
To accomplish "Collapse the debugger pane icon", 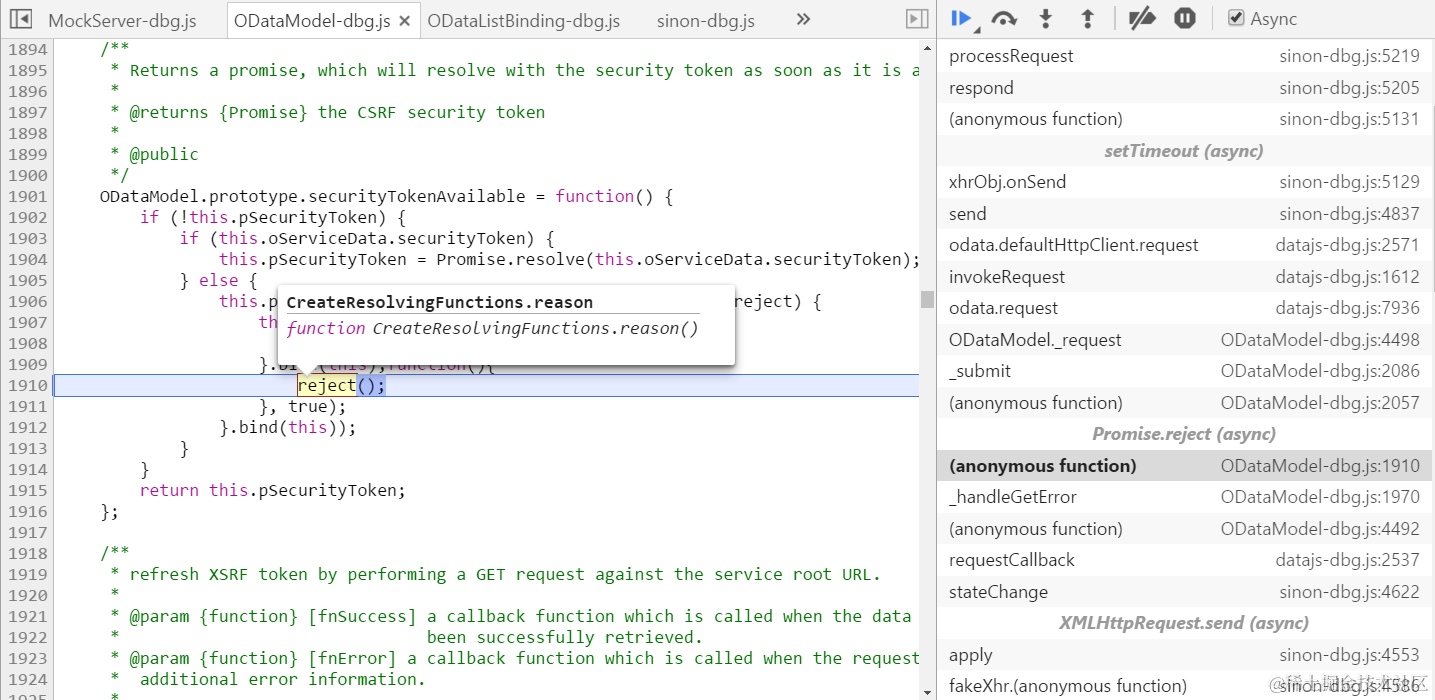I will click(916, 19).
